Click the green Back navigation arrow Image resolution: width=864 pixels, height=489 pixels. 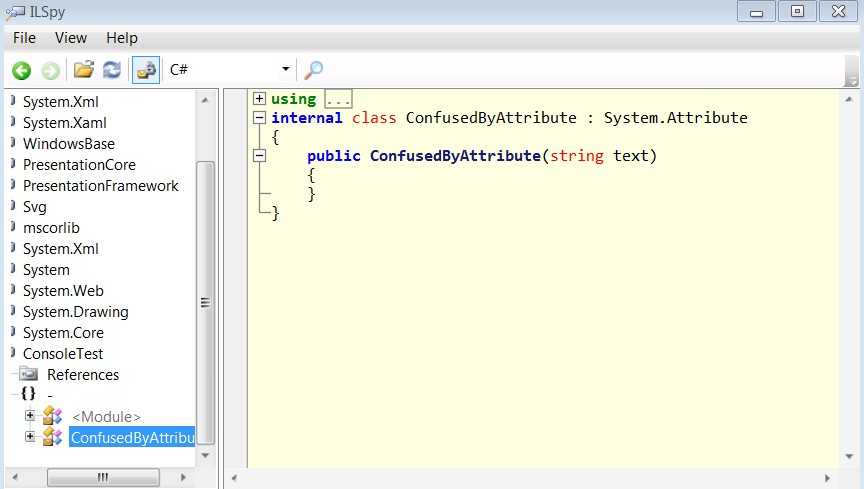(x=22, y=71)
